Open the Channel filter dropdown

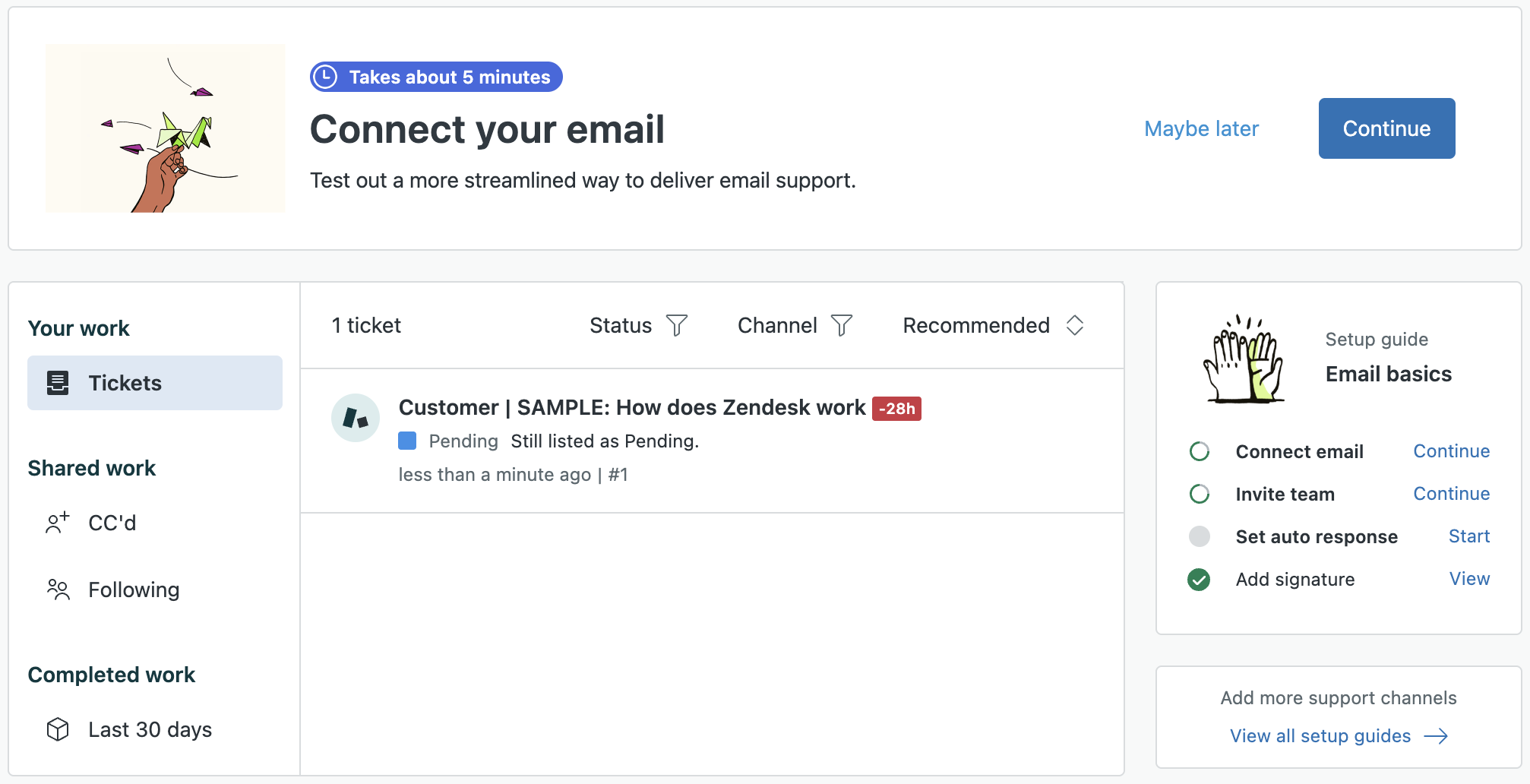coord(795,325)
